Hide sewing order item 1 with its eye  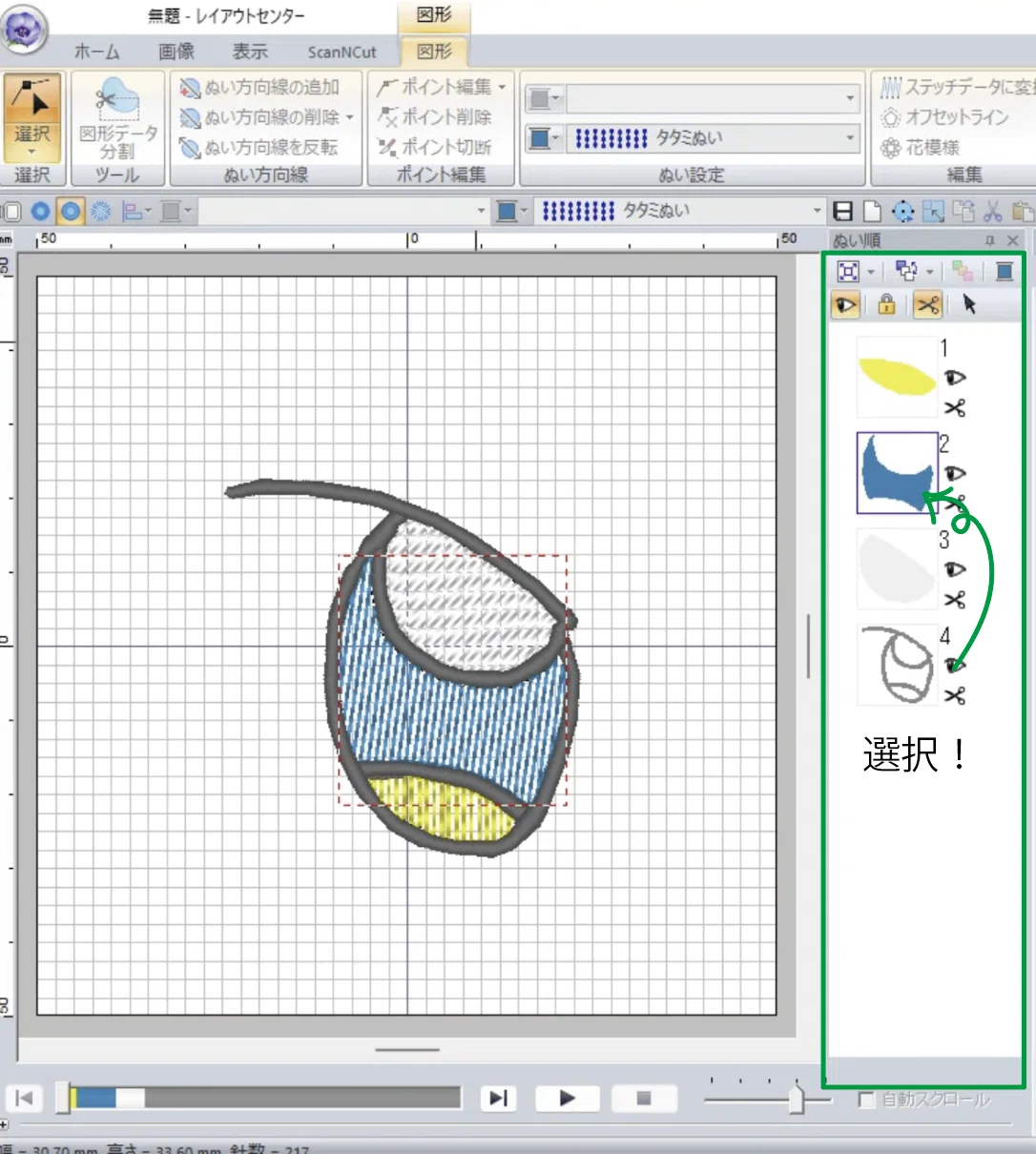[x=954, y=379]
